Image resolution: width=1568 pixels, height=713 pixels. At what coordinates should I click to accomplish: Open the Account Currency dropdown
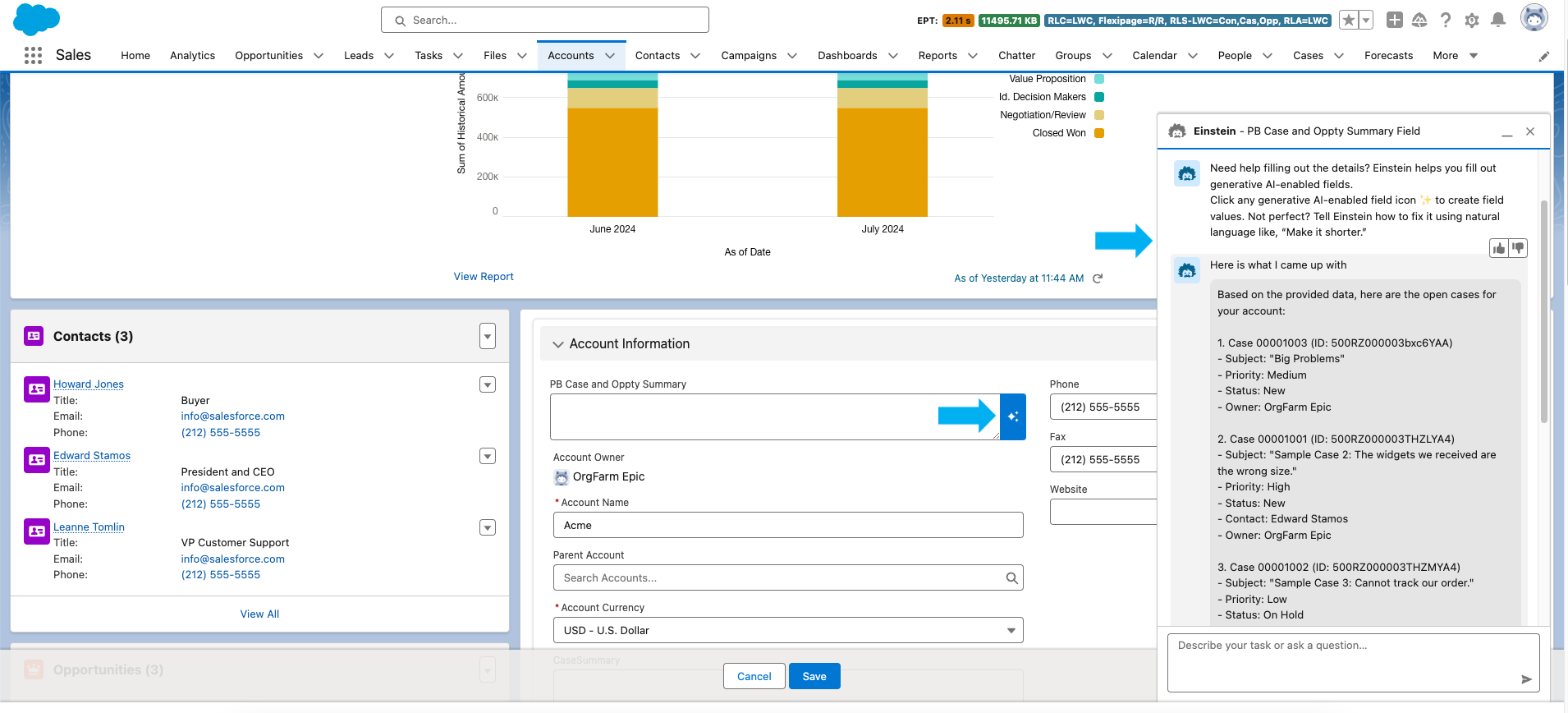(x=787, y=630)
